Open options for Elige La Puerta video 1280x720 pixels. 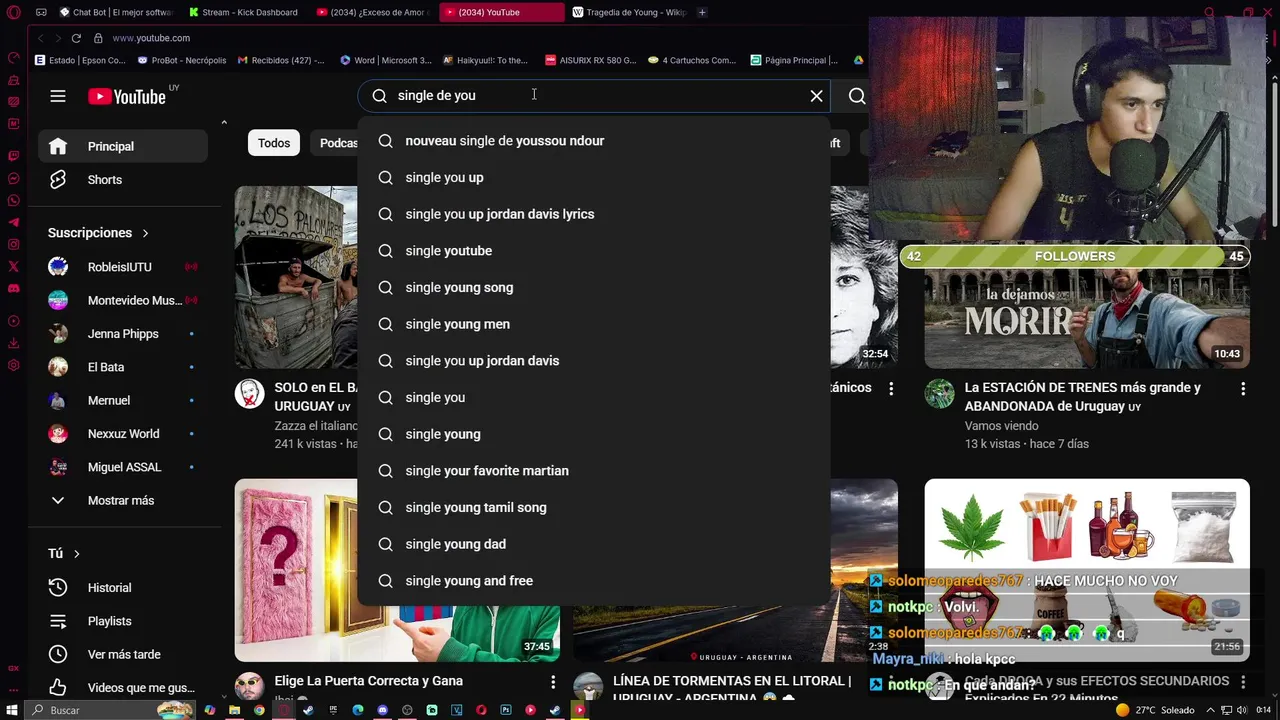coord(553,682)
